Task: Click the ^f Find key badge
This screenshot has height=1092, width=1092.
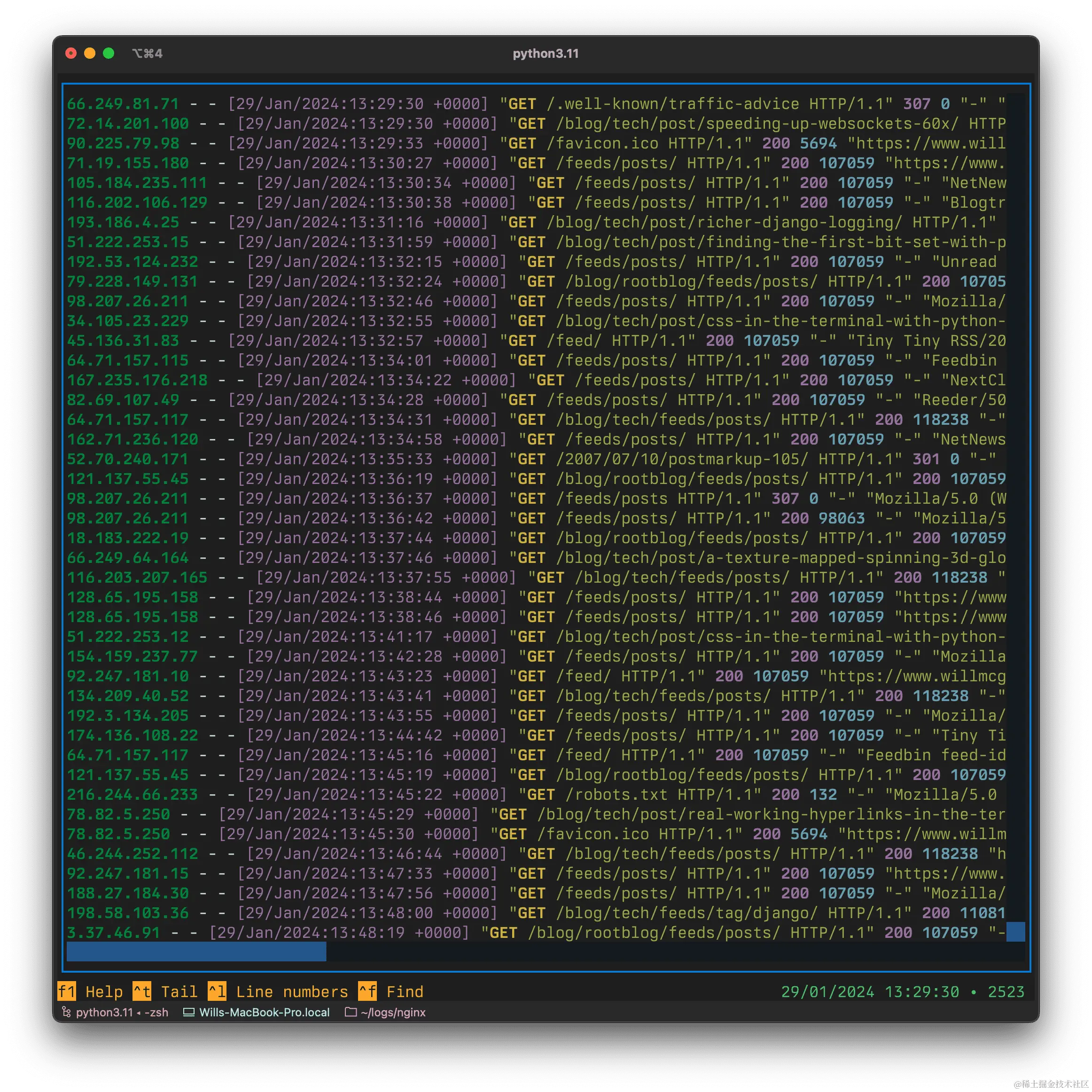Action: point(367,992)
